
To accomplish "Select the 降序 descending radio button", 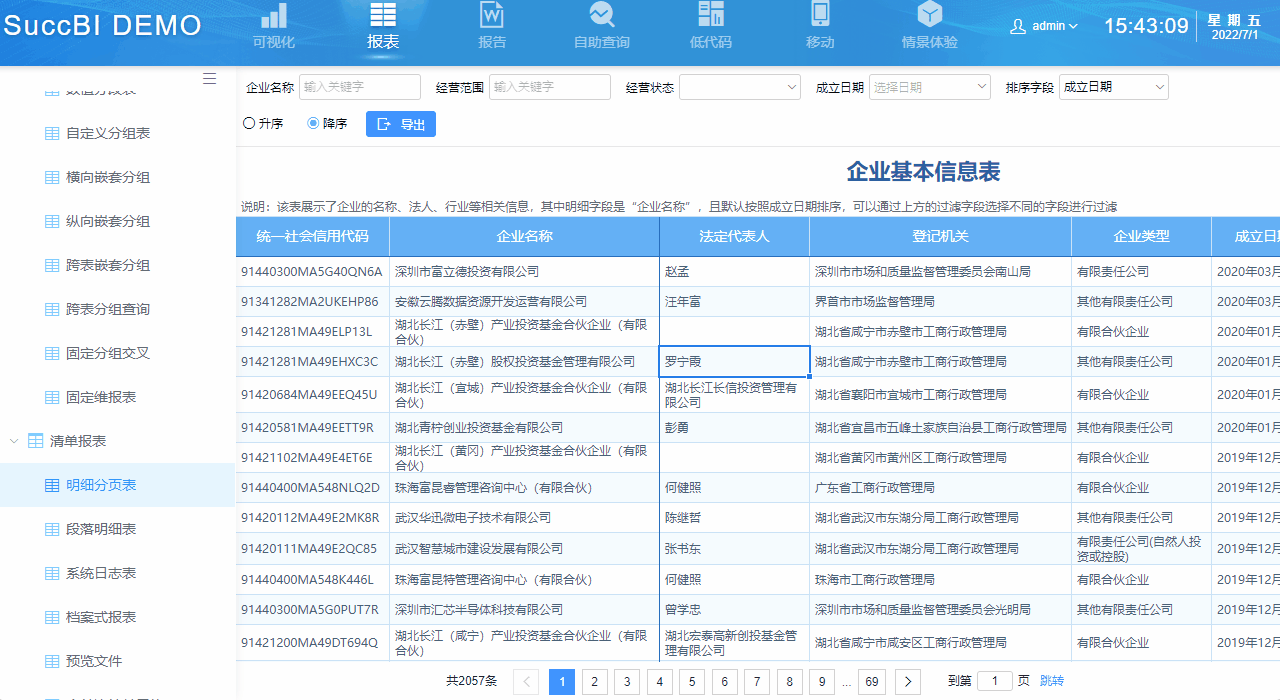I will point(313,124).
